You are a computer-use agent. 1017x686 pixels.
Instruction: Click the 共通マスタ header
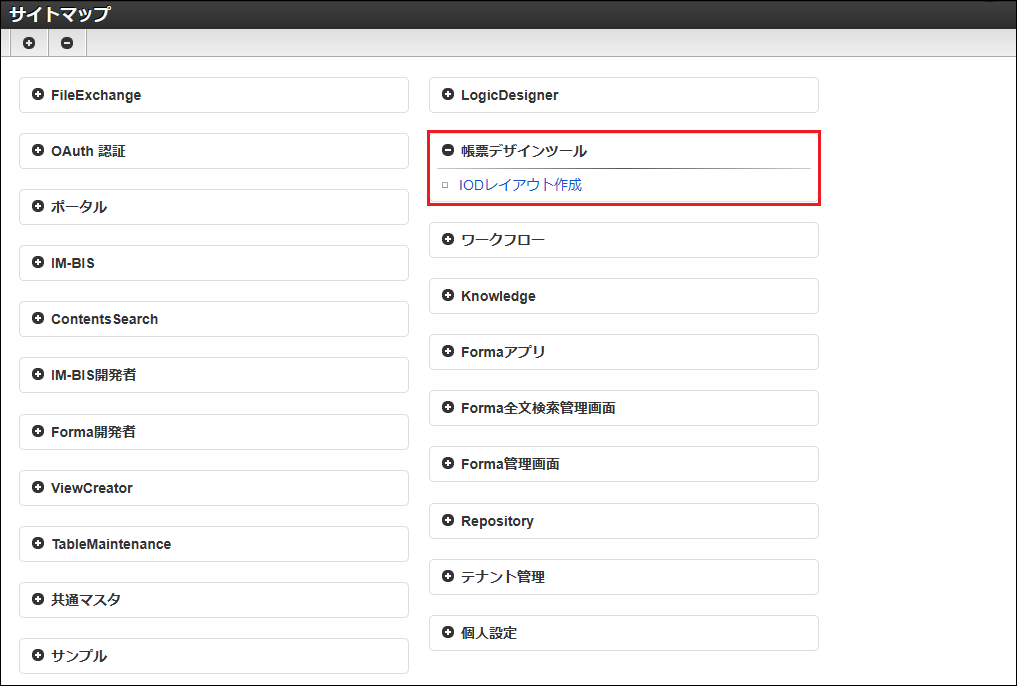click(x=86, y=600)
